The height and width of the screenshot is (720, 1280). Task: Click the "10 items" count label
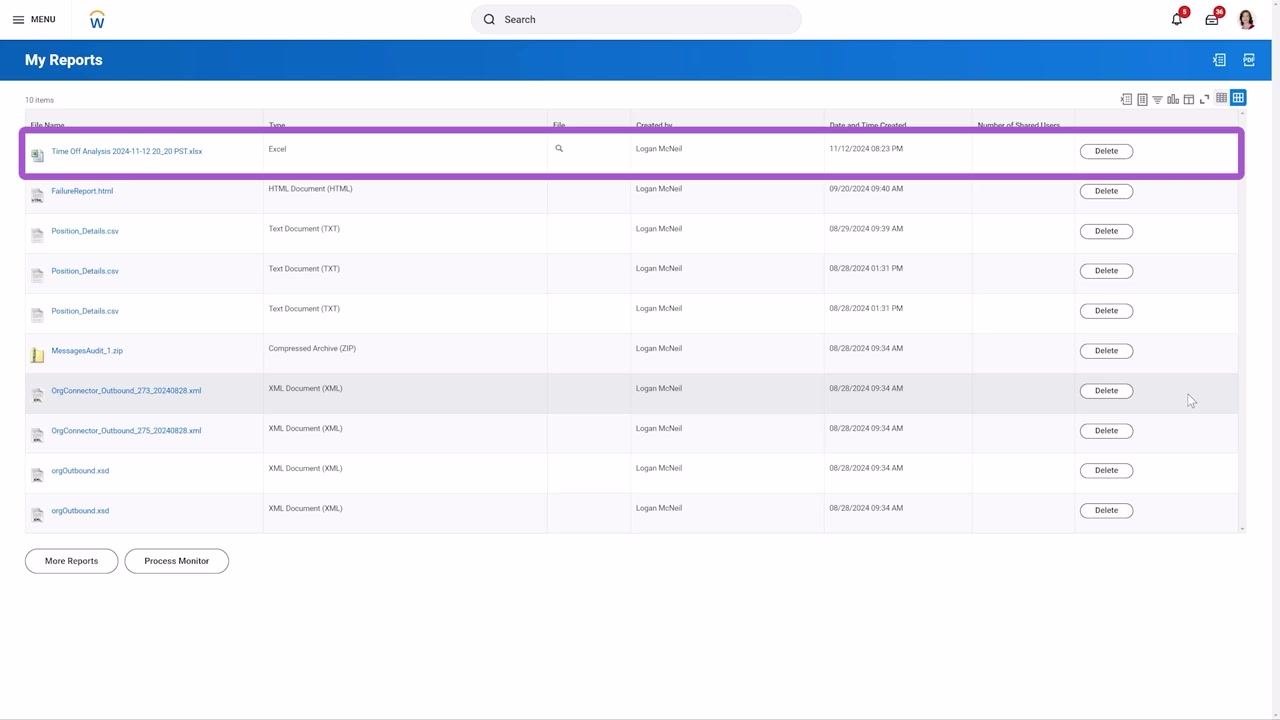[x=40, y=100]
